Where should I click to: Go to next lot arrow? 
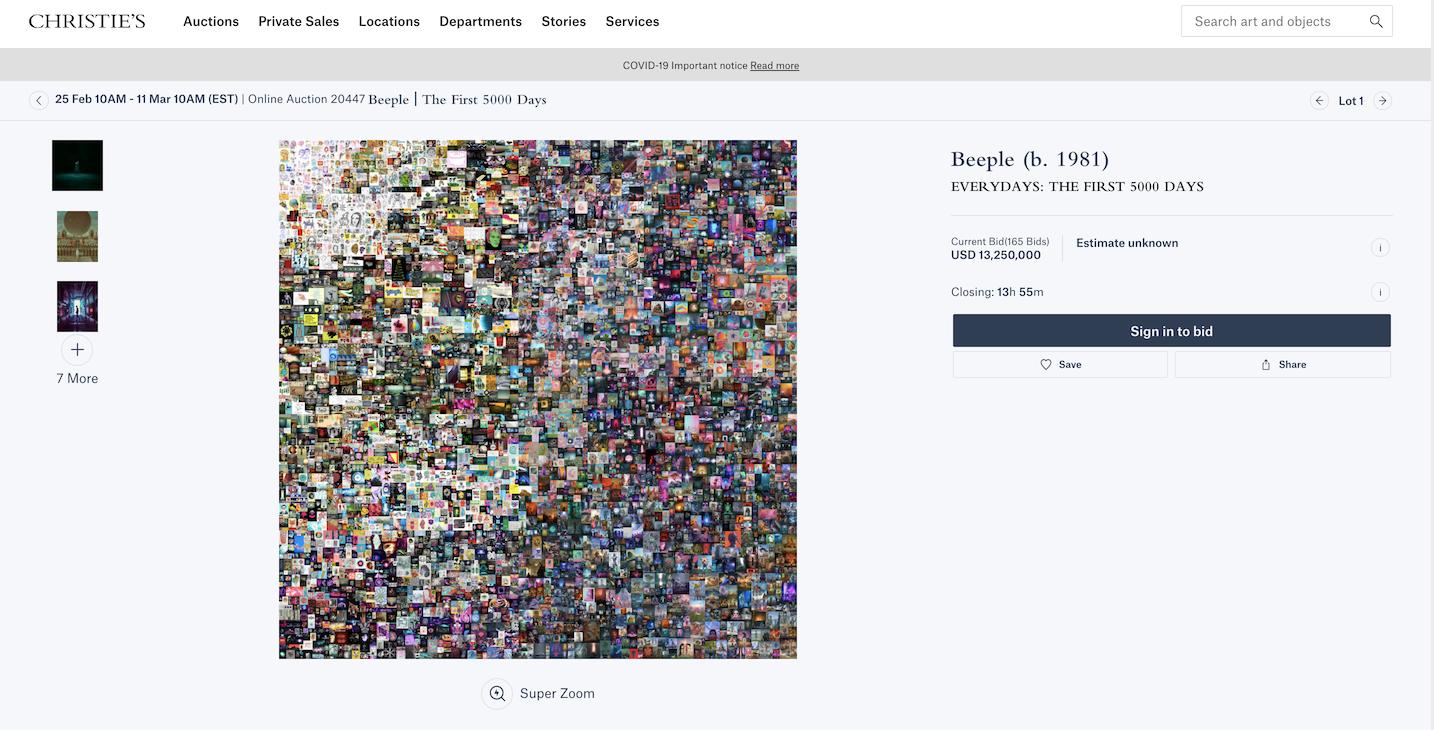tap(1382, 100)
